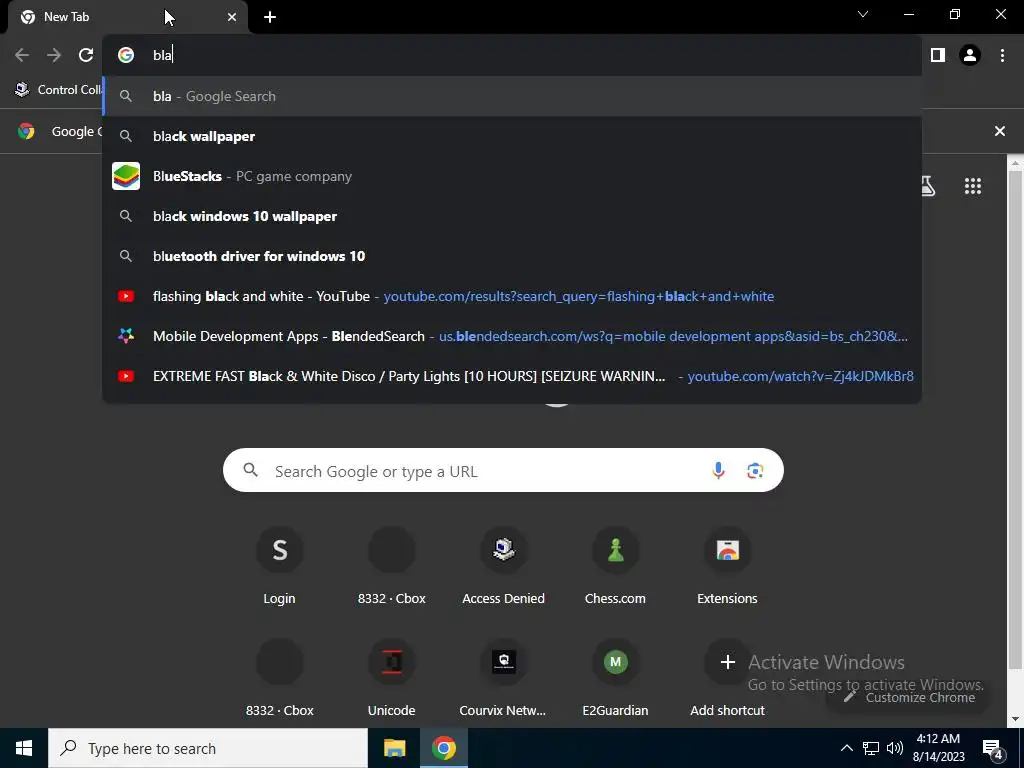This screenshot has width=1024, height=768.
Task: Select 'bla - Google Search' suggestion
Action: (512, 96)
